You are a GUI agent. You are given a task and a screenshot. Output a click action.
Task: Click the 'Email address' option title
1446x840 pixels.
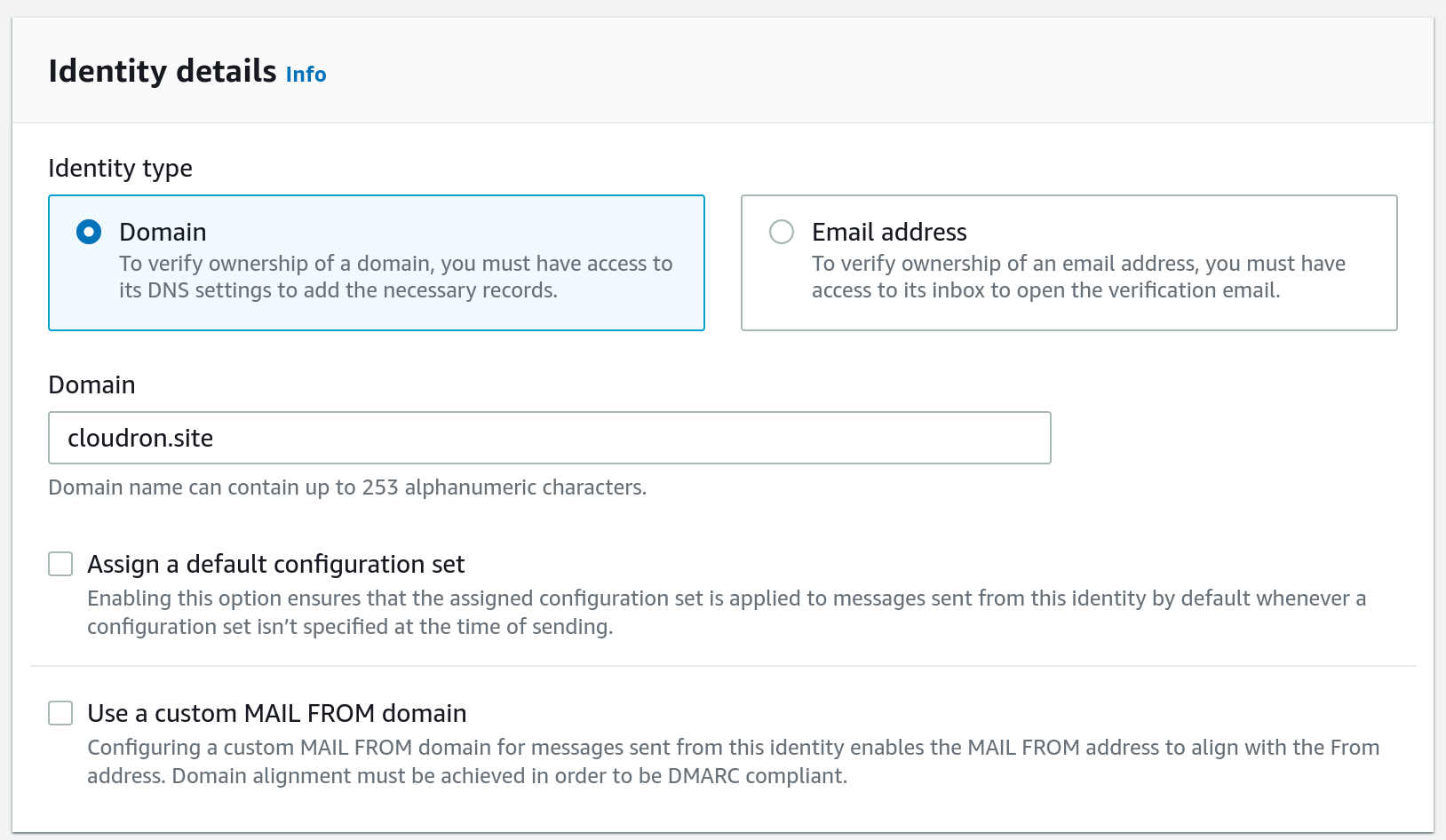point(889,232)
